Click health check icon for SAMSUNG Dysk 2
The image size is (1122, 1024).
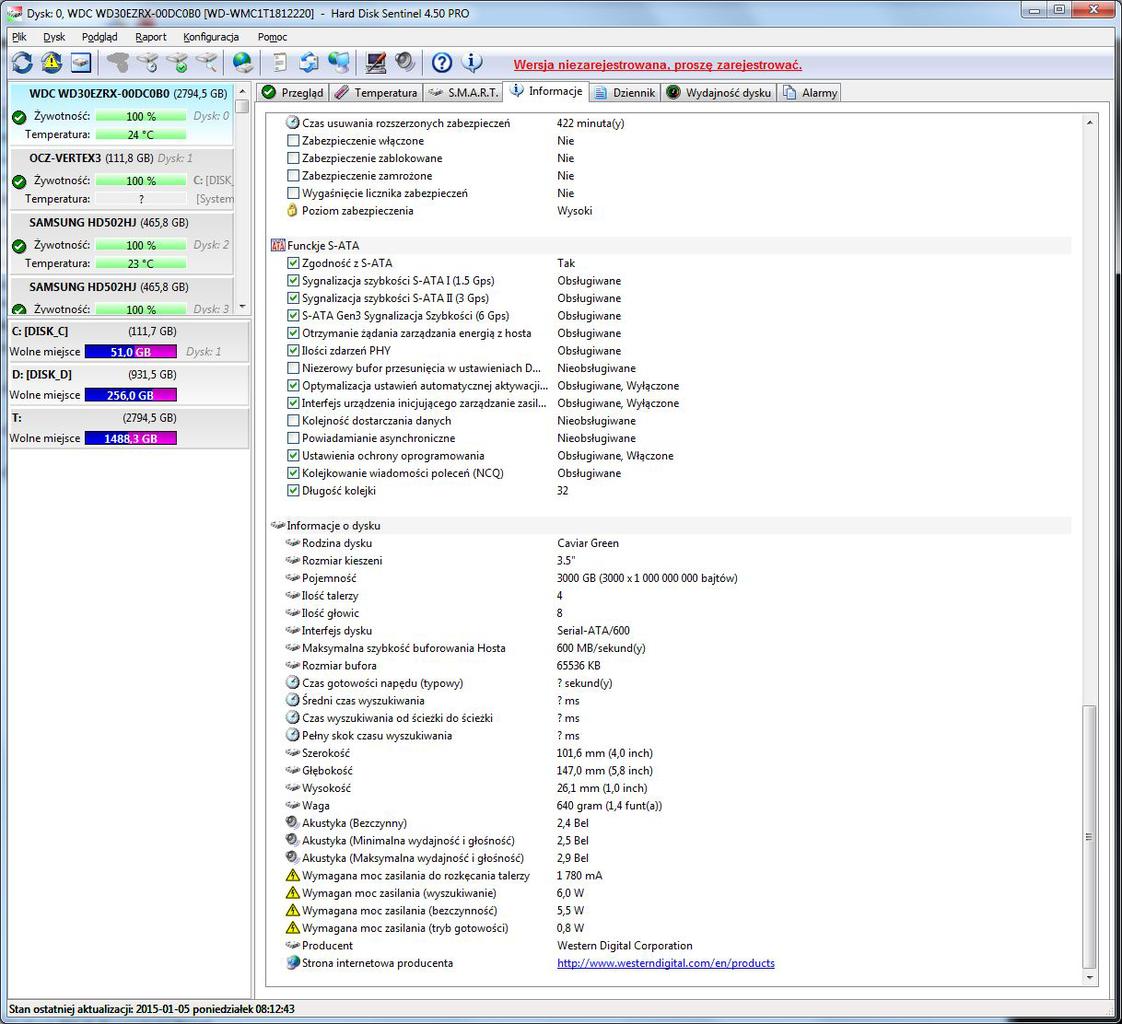coord(19,246)
